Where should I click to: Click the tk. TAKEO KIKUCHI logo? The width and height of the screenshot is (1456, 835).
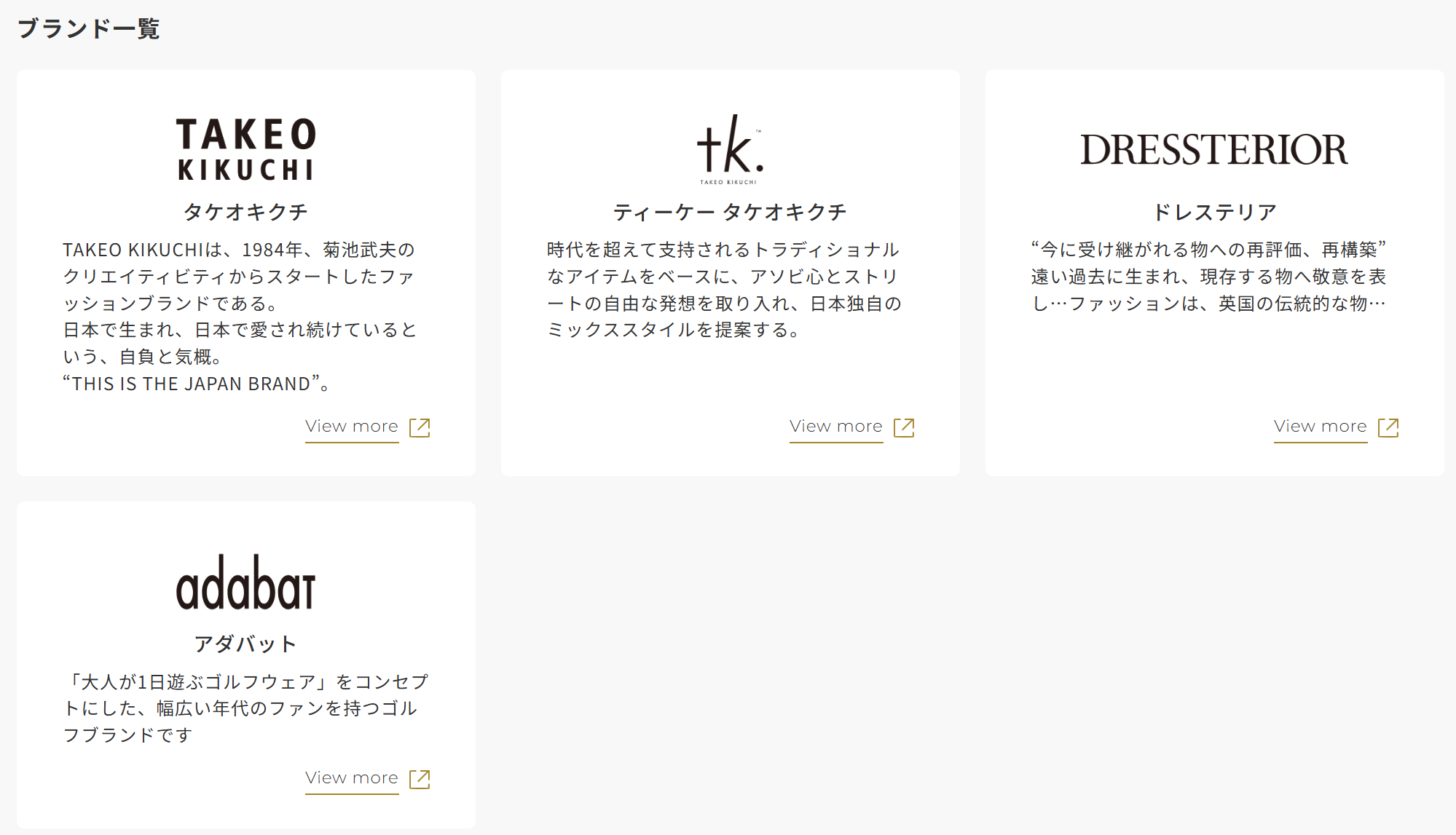tap(730, 149)
